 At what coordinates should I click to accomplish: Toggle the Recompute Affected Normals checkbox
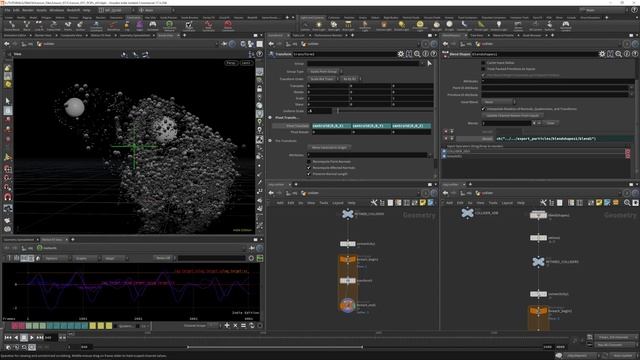(309, 168)
